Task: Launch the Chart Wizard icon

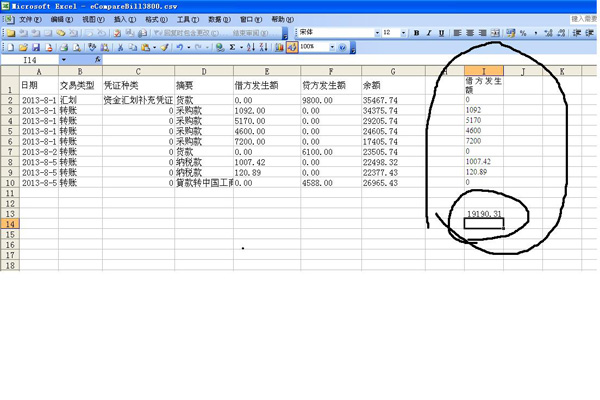Action: pos(277,47)
